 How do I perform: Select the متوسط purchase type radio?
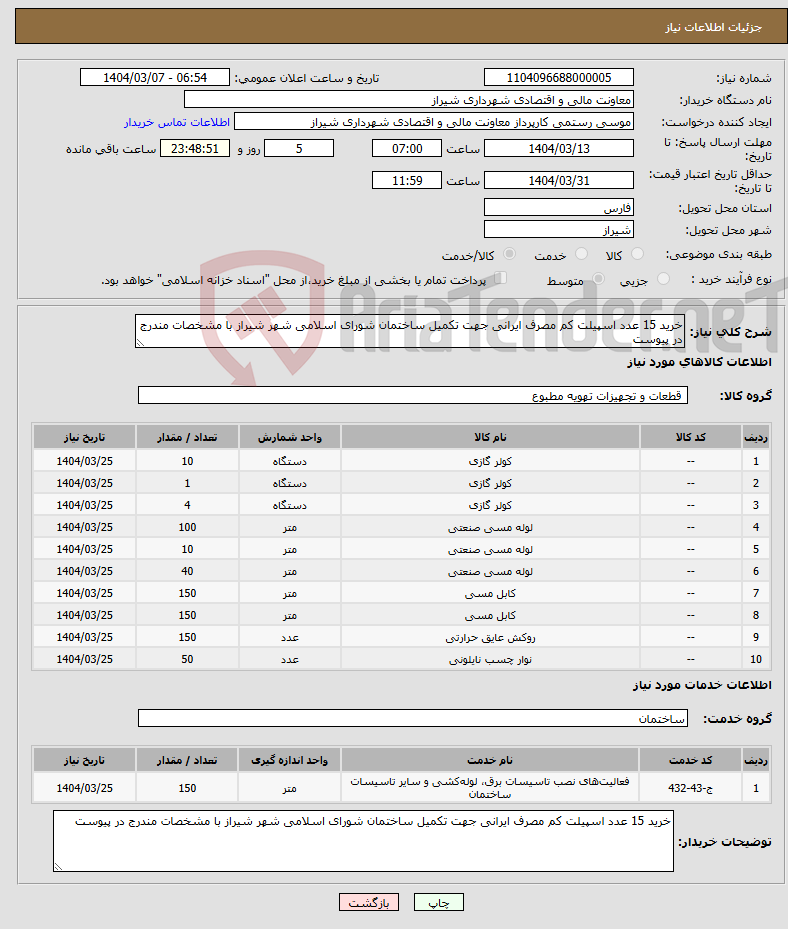599,278
